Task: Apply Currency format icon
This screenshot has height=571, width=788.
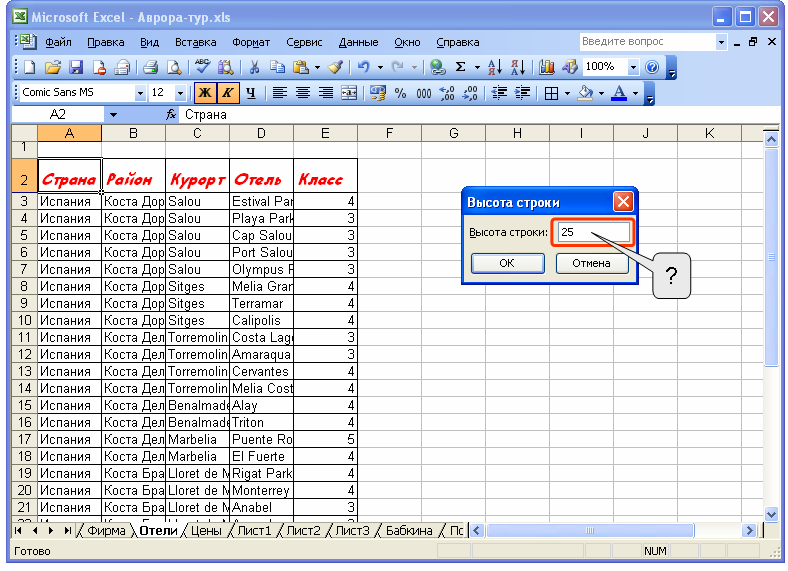Action: pyautogui.click(x=377, y=93)
